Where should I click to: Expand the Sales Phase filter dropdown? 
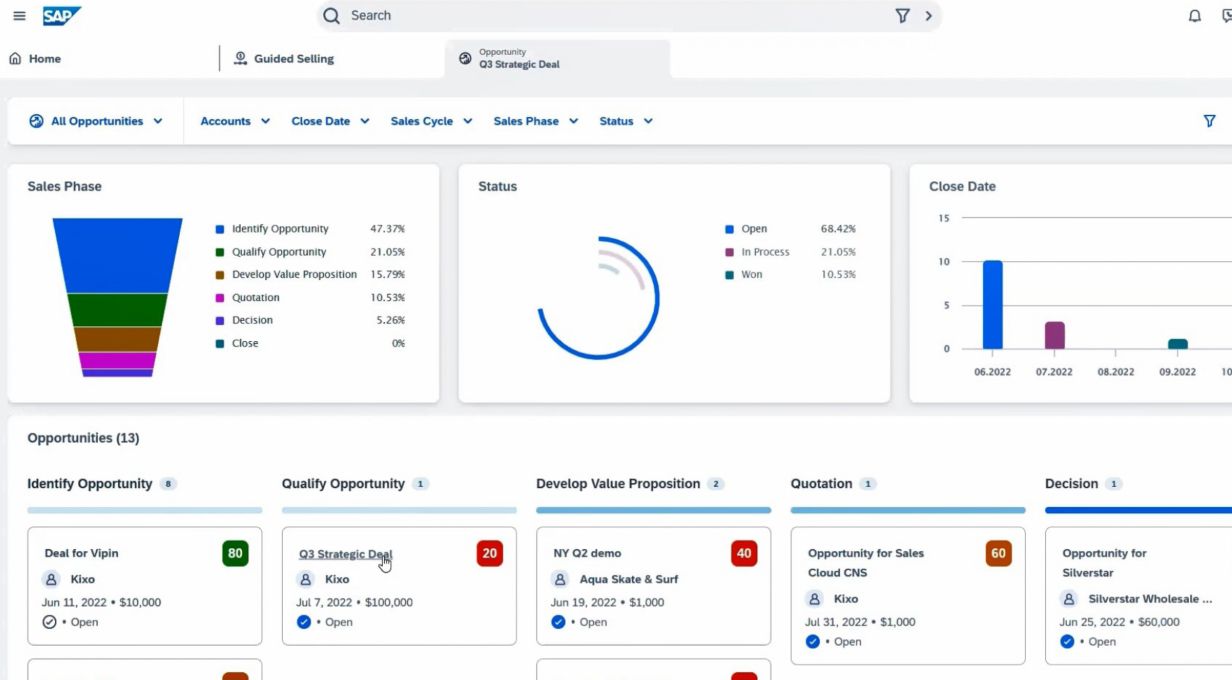[536, 121]
